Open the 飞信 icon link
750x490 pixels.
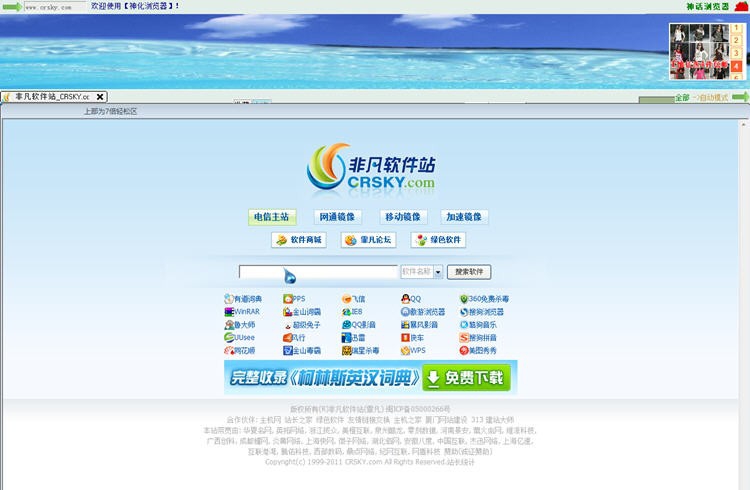(353, 299)
